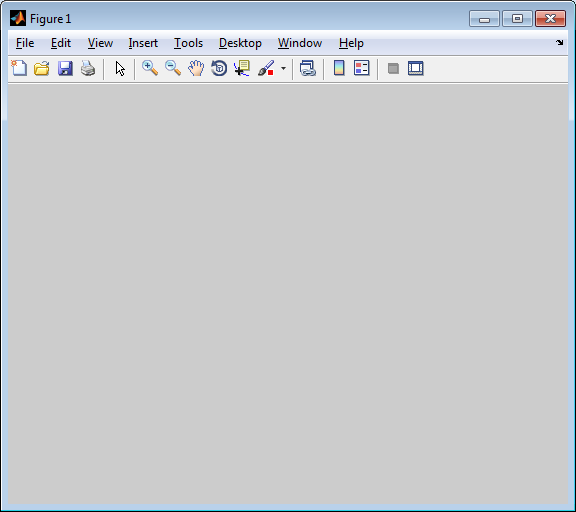Maximize the Figure 1 window

tap(517, 19)
